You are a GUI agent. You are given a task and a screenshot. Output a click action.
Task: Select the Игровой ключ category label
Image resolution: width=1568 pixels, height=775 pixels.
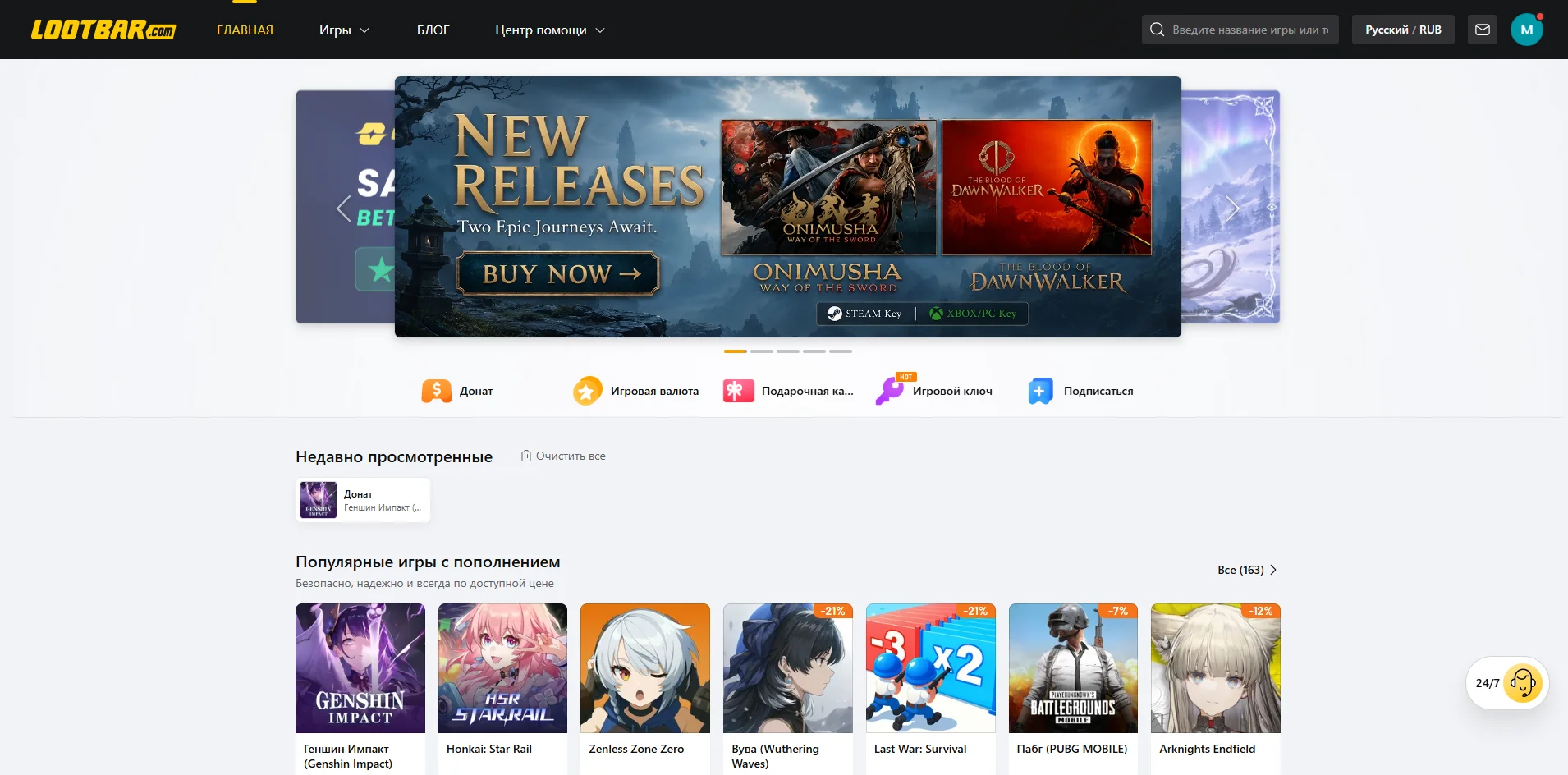[952, 391]
